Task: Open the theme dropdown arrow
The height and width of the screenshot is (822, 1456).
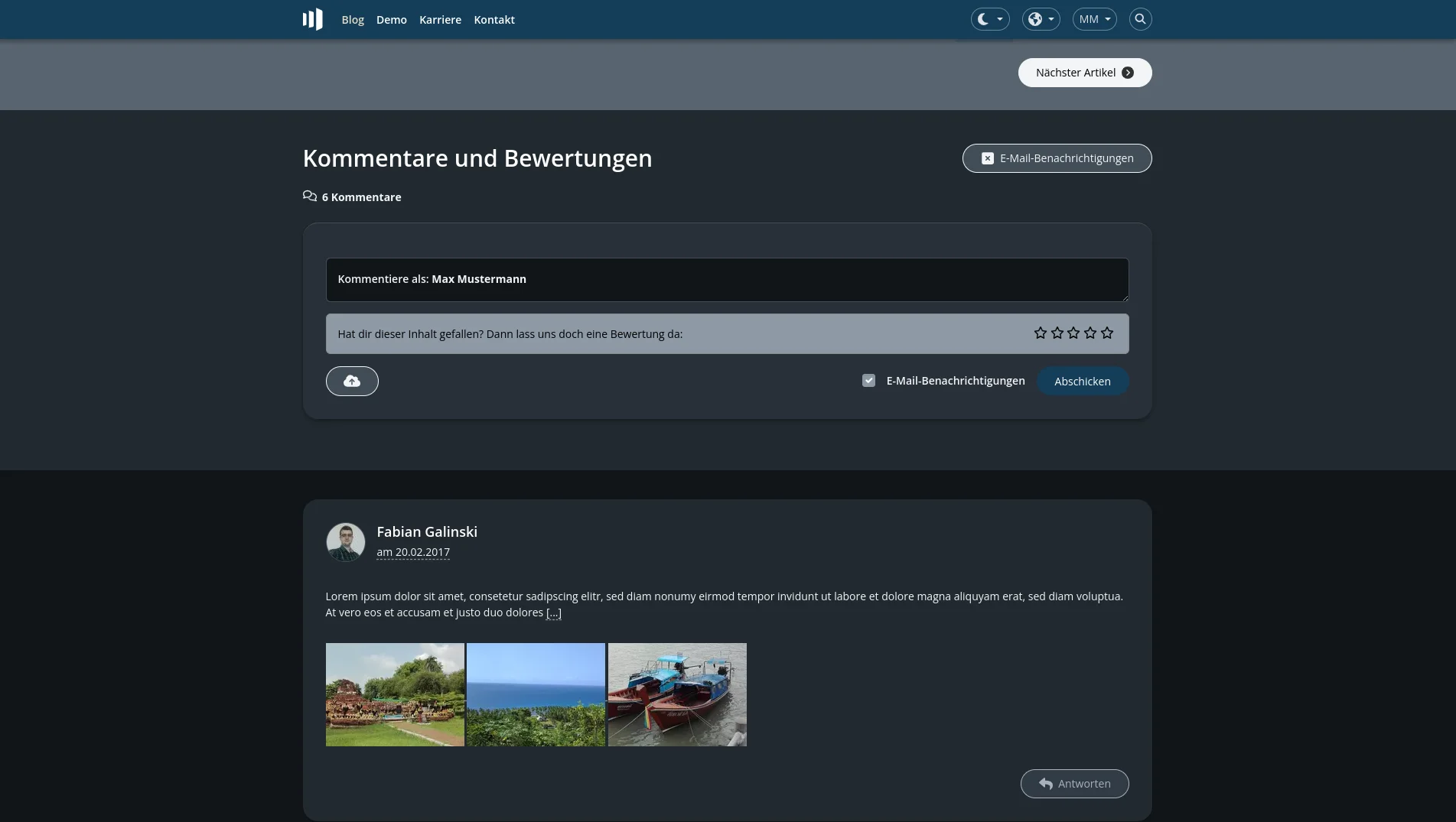Action: 998,18
